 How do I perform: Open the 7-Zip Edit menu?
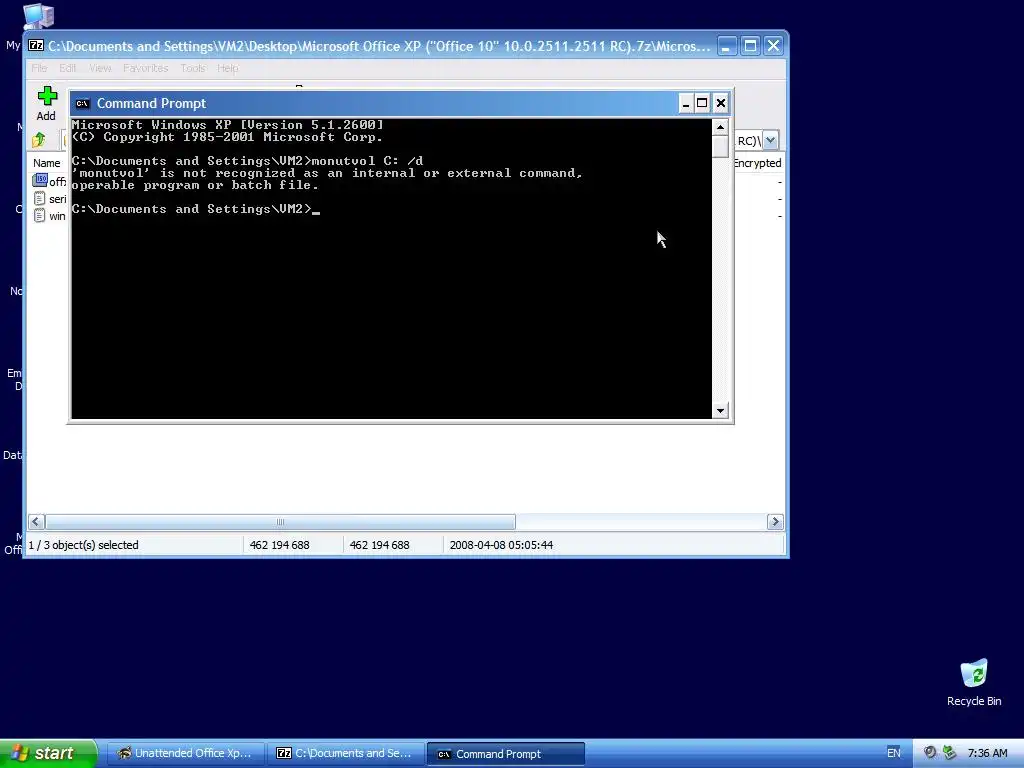pyautogui.click(x=67, y=68)
